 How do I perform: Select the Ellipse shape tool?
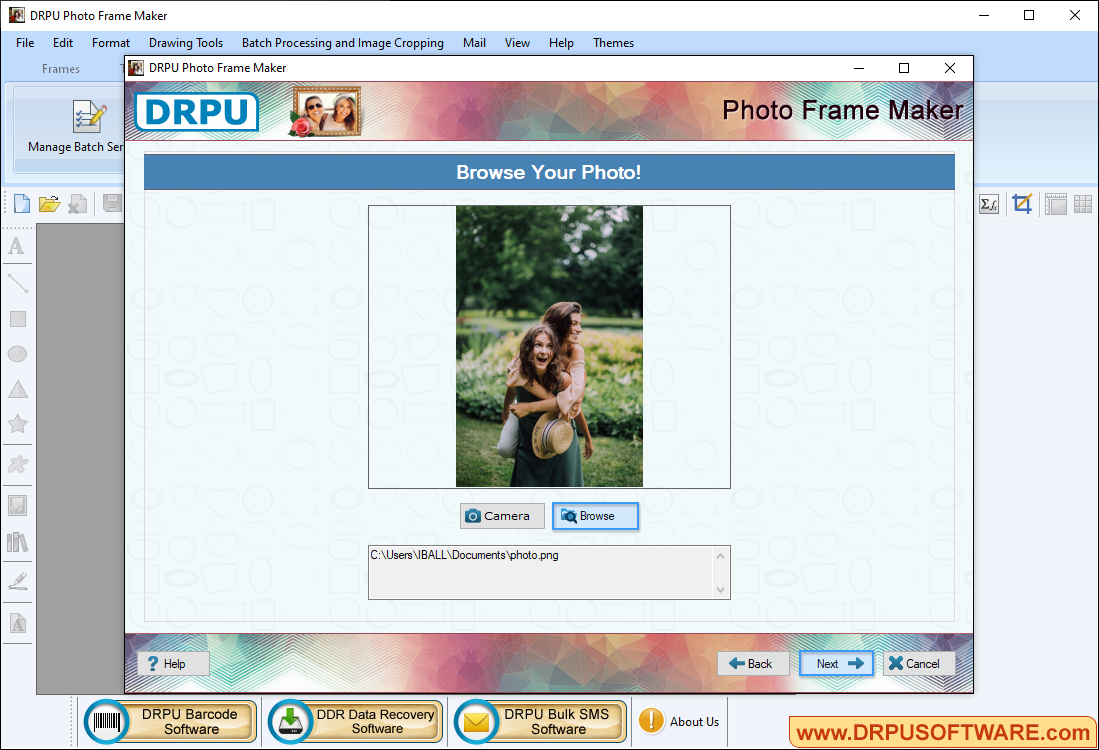[x=16, y=353]
